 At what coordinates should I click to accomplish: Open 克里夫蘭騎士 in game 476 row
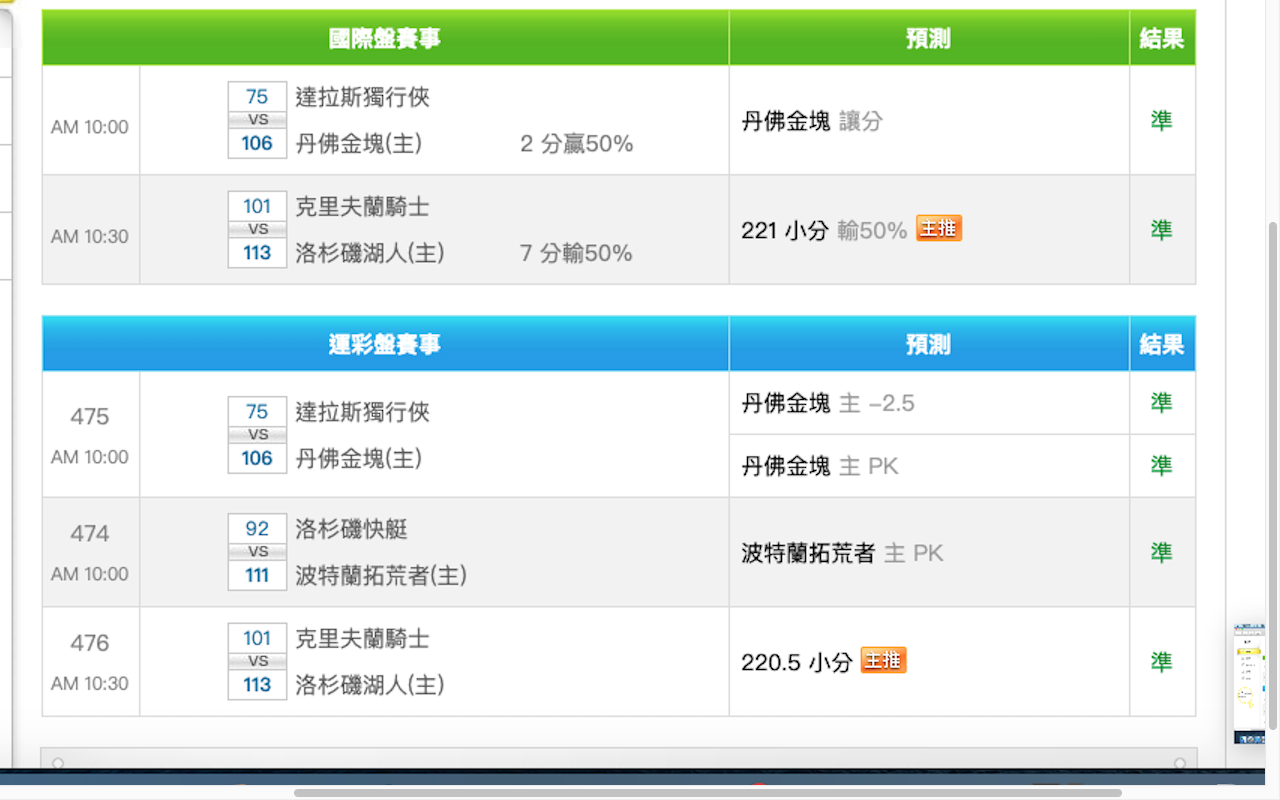(362, 638)
